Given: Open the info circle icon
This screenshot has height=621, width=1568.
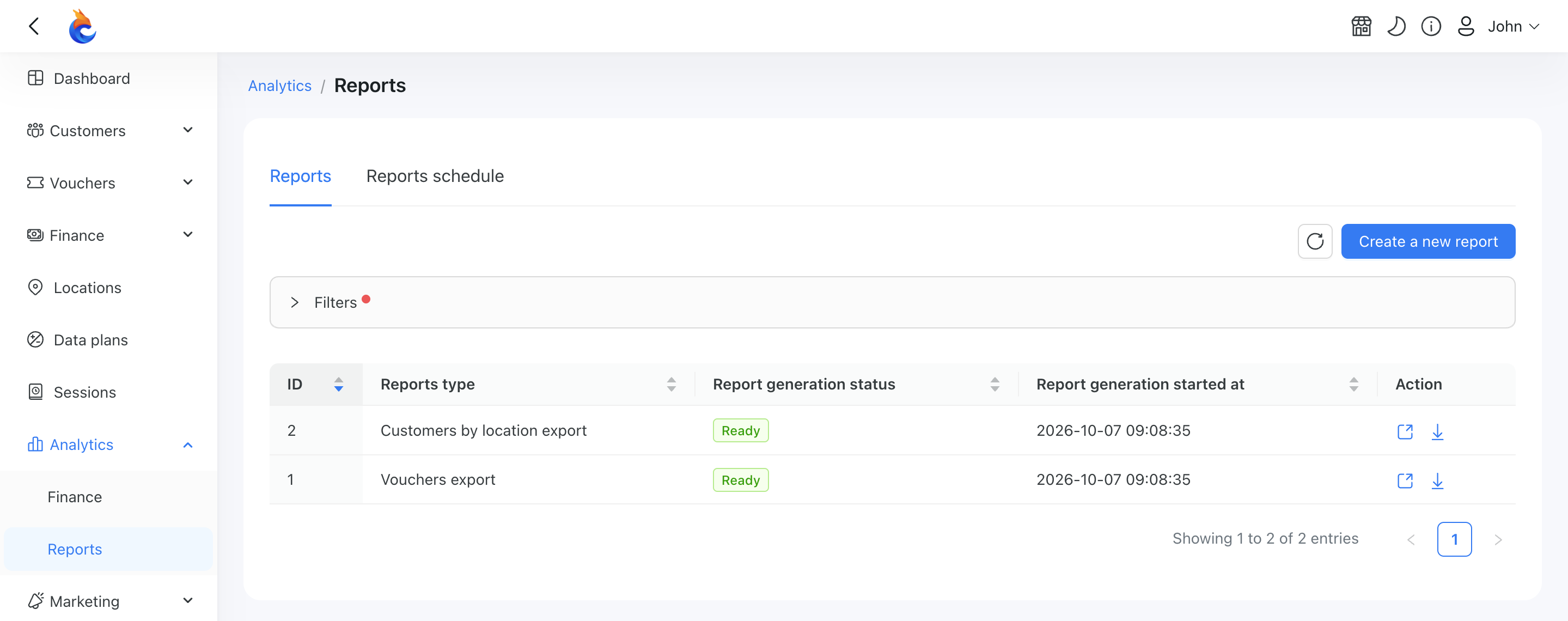Looking at the screenshot, I should (x=1431, y=26).
